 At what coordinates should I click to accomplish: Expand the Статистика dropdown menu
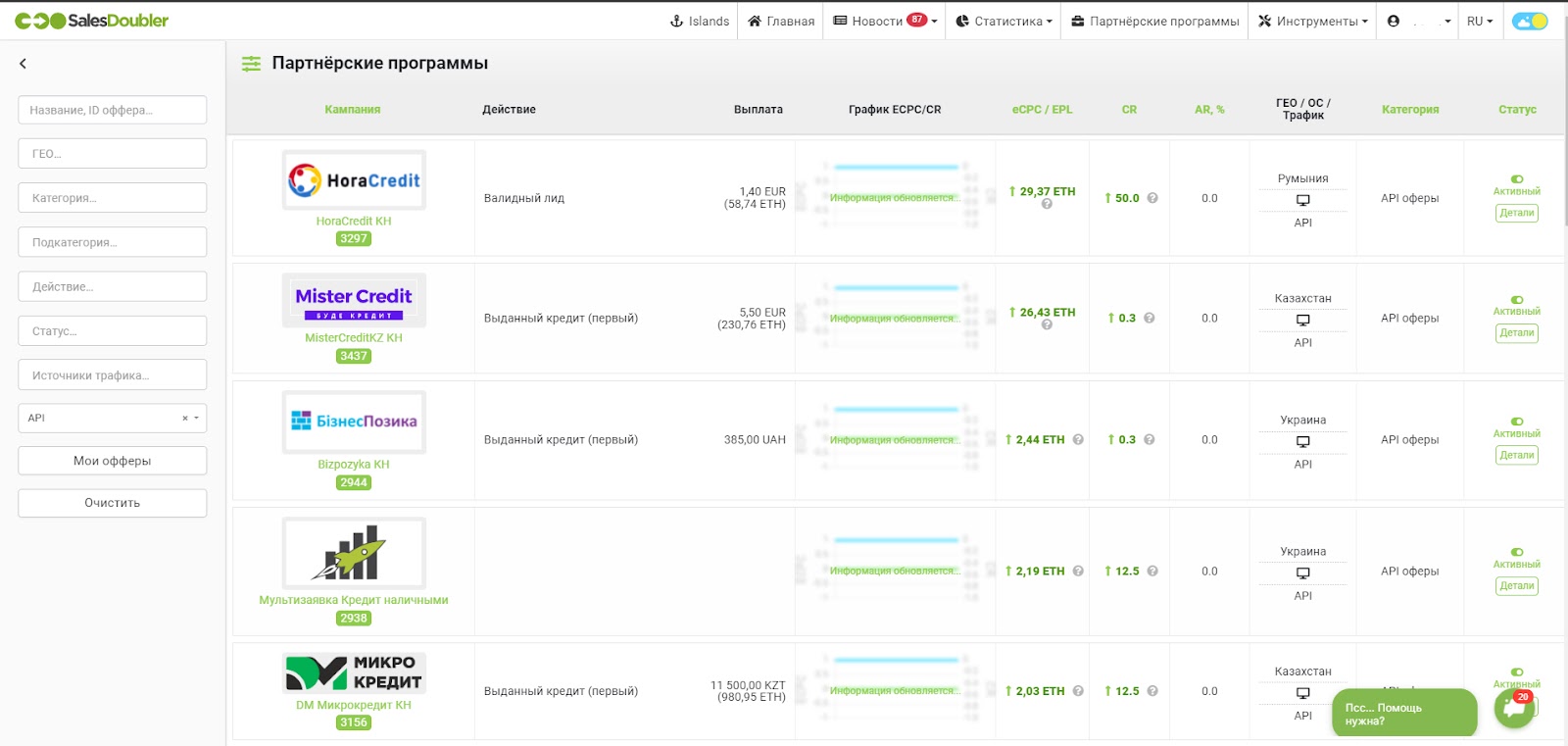(x=1004, y=21)
